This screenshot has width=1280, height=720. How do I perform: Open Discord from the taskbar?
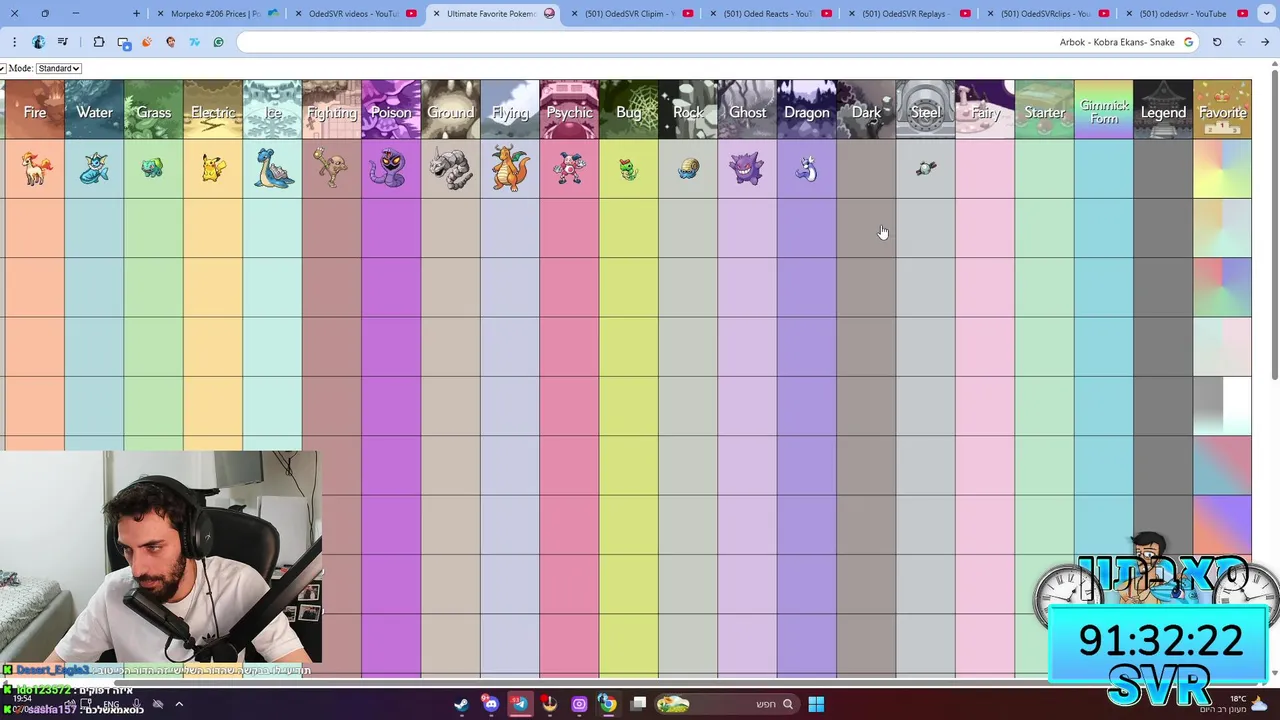490,704
